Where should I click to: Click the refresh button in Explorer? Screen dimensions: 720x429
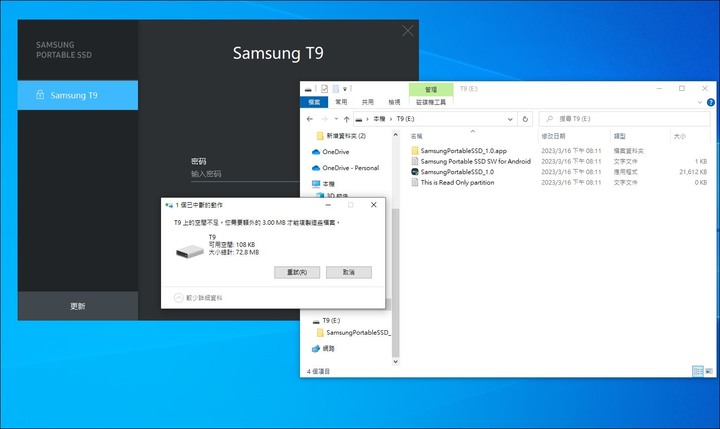click(525, 119)
